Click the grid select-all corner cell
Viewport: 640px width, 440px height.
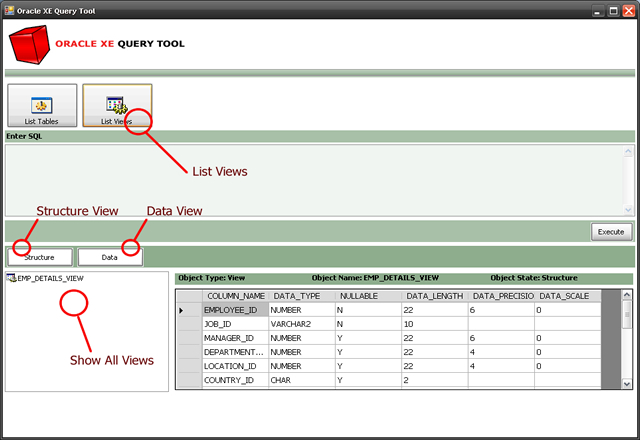(x=189, y=296)
